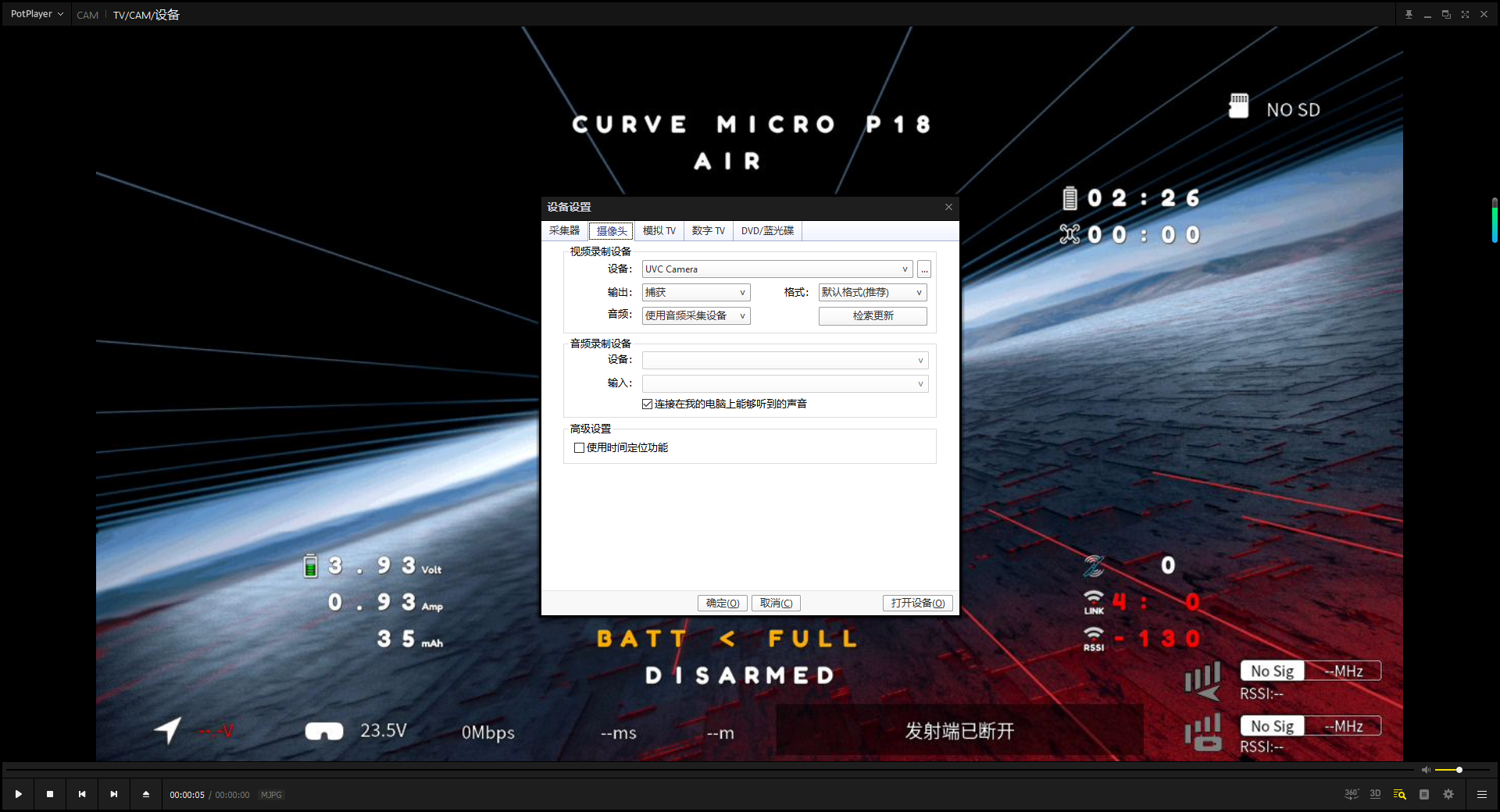Viewport: 1500px width, 812px height.
Task: Close the device settings dialog
Action: 948,207
